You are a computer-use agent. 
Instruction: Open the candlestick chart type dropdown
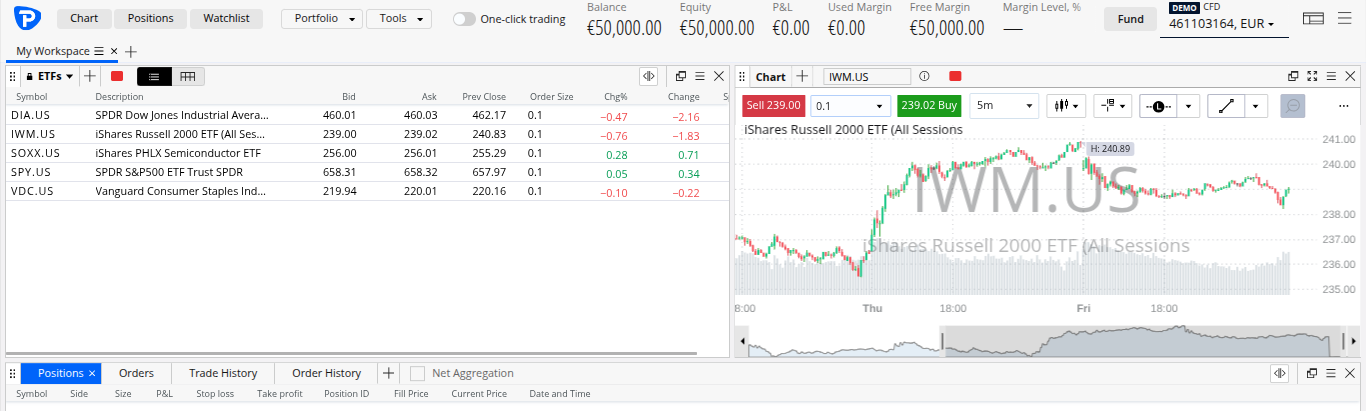point(1066,106)
